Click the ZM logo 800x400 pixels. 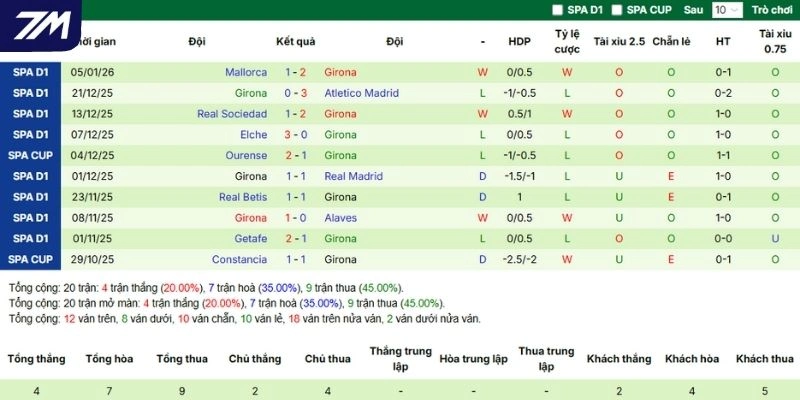pyautogui.click(x=40, y=25)
